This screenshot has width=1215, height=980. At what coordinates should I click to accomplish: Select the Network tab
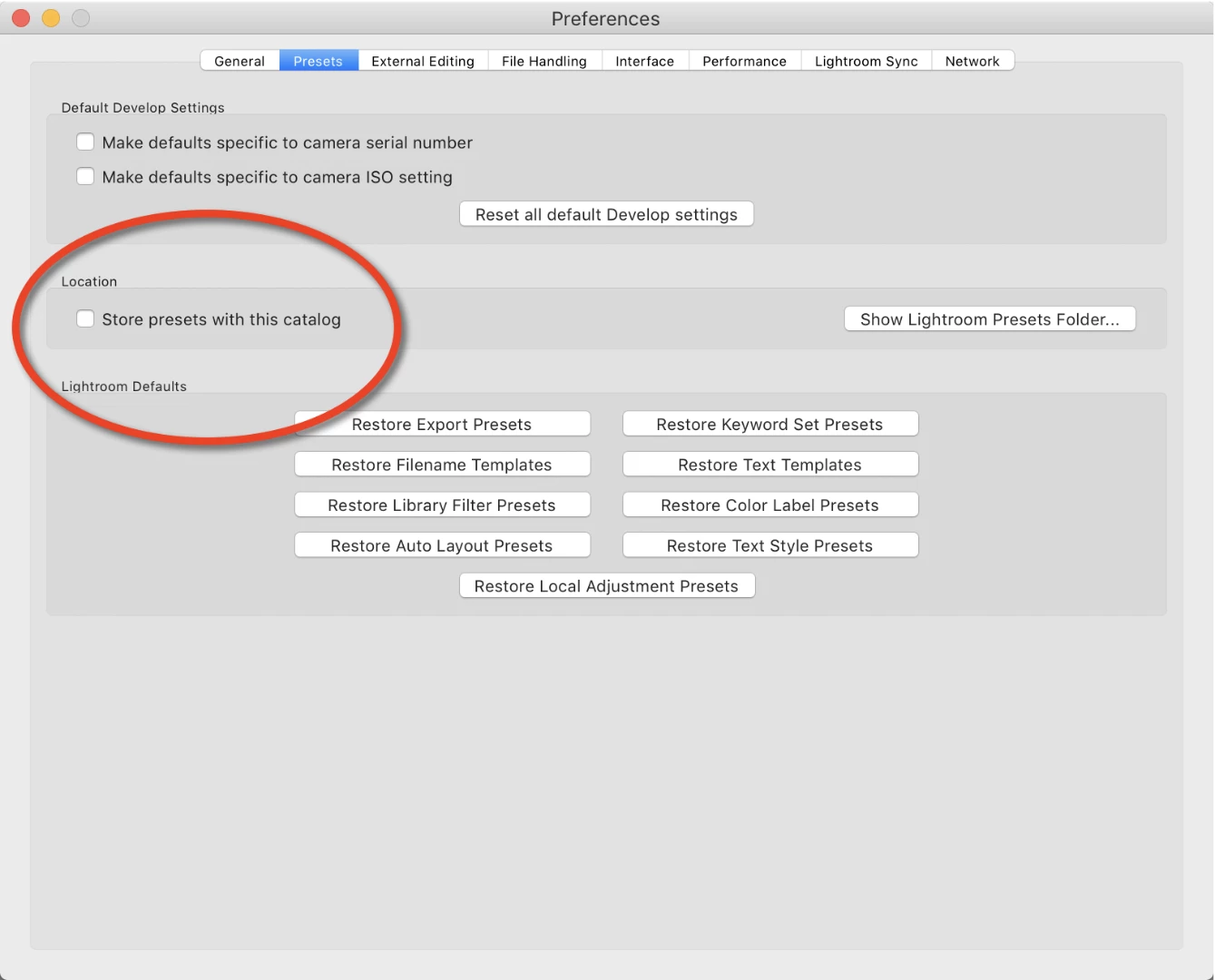point(973,61)
